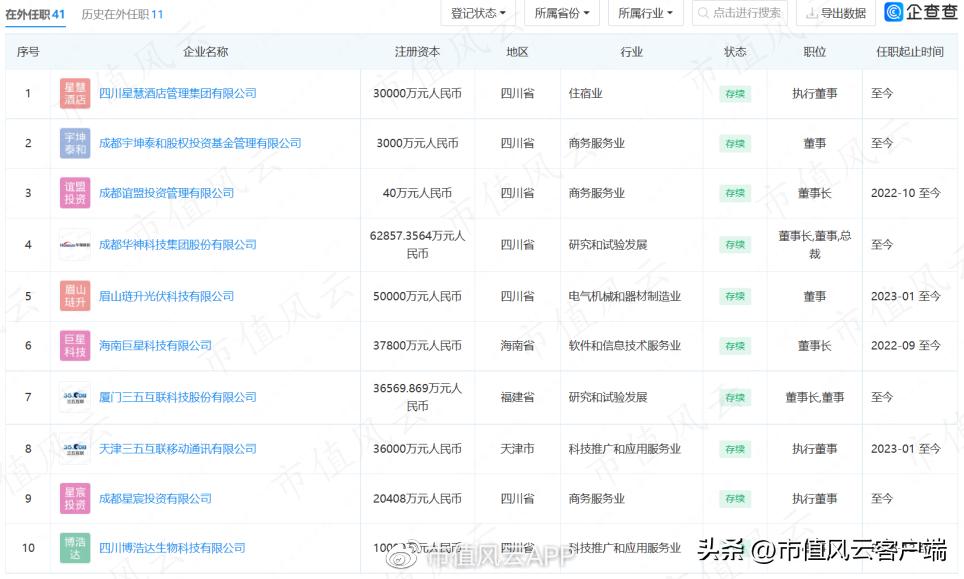This screenshot has width=964, height=579.
Task: Expand the 所属省份 dropdown
Action: coord(561,13)
